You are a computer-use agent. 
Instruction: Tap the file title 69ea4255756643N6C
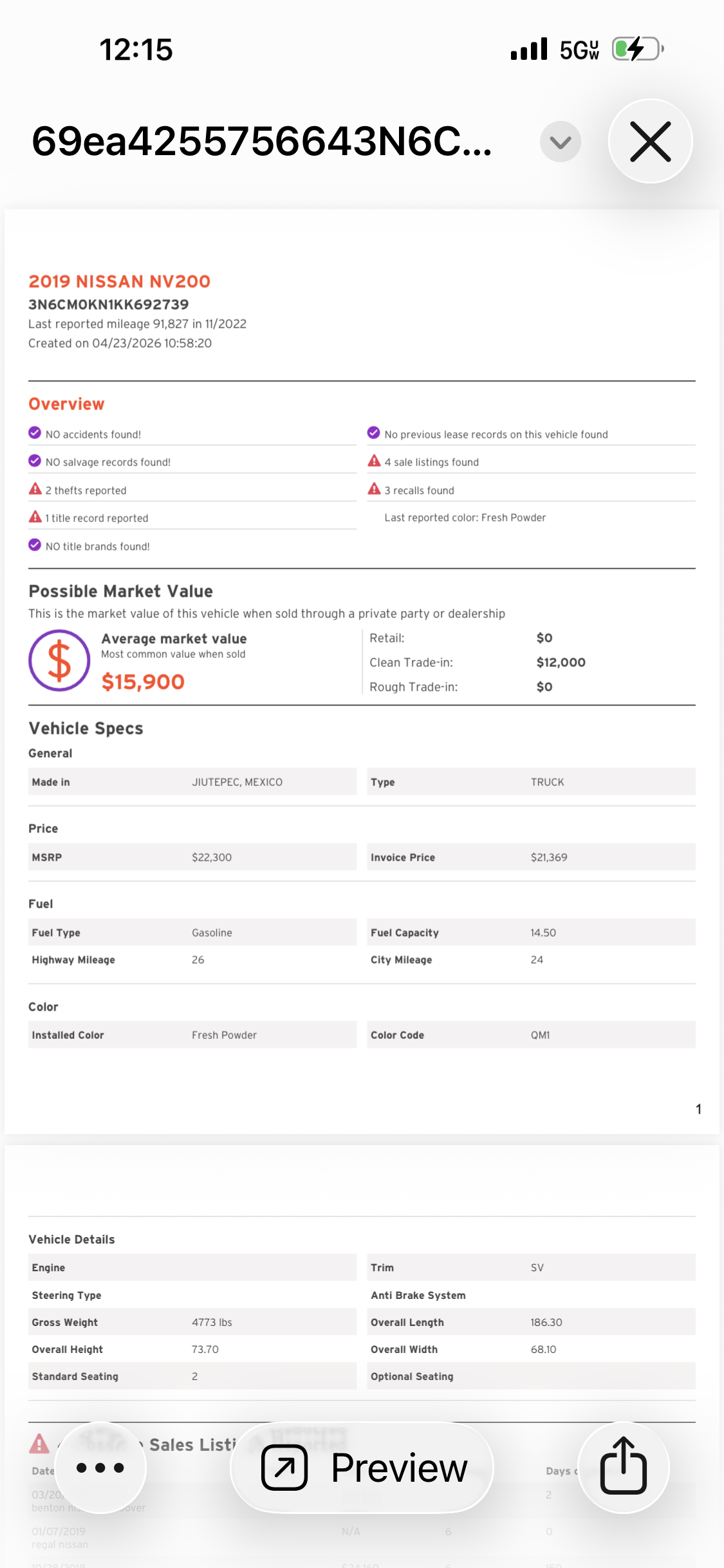pyautogui.click(x=262, y=141)
